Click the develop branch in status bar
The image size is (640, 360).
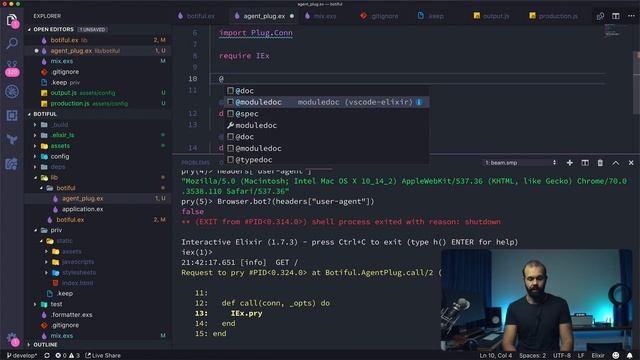[22, 356]
